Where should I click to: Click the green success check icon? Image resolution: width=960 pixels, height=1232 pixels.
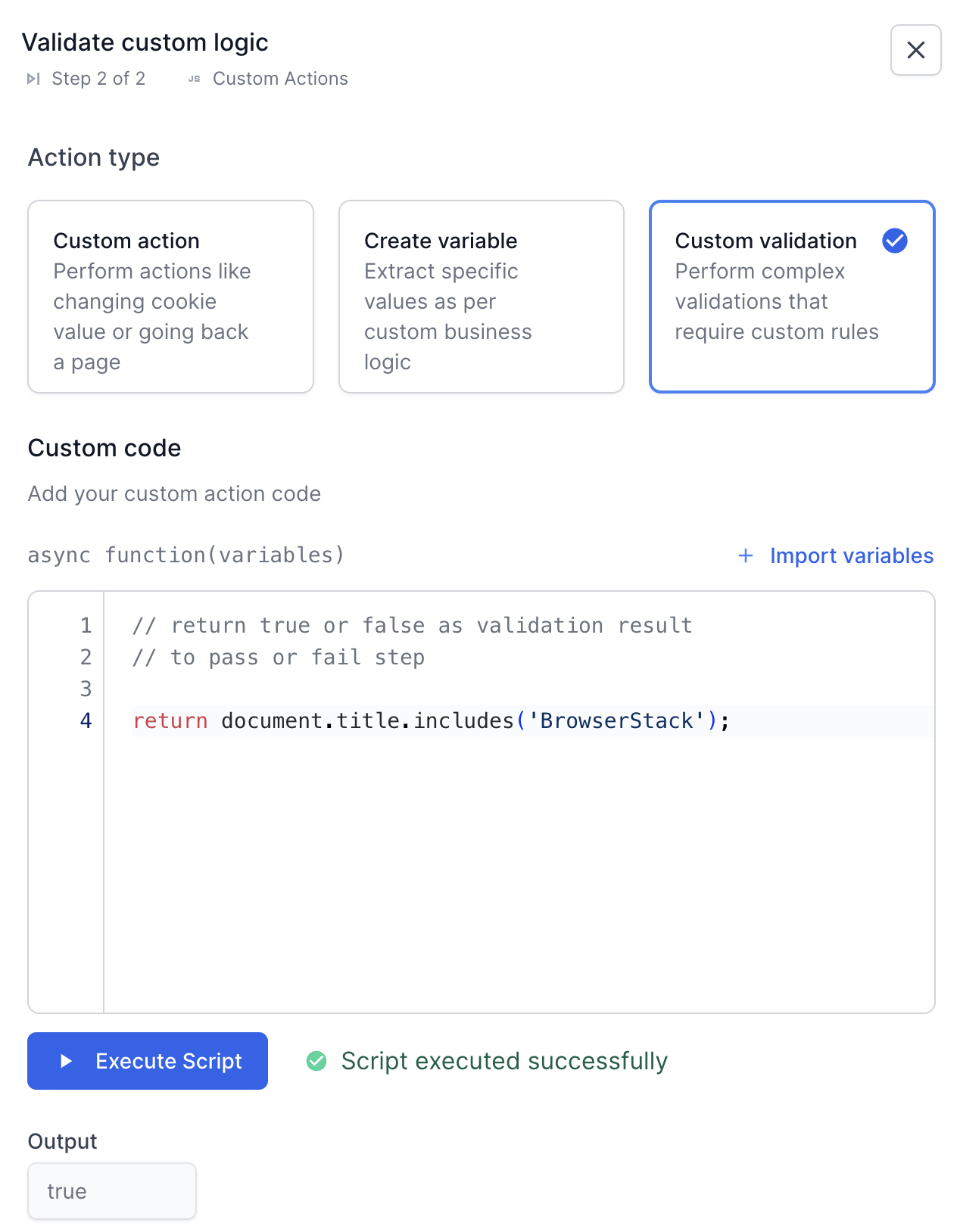(x=316, y=1061)
